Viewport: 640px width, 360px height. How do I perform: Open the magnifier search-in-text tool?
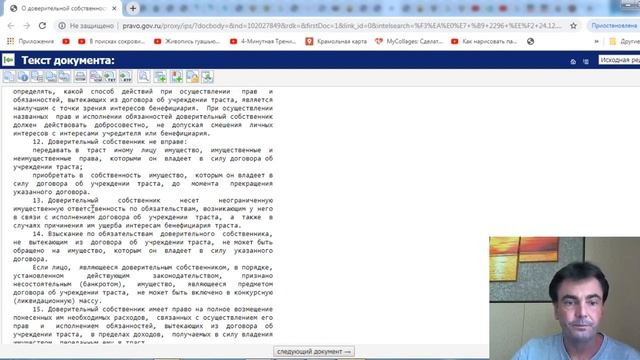[x=144, y=76]
